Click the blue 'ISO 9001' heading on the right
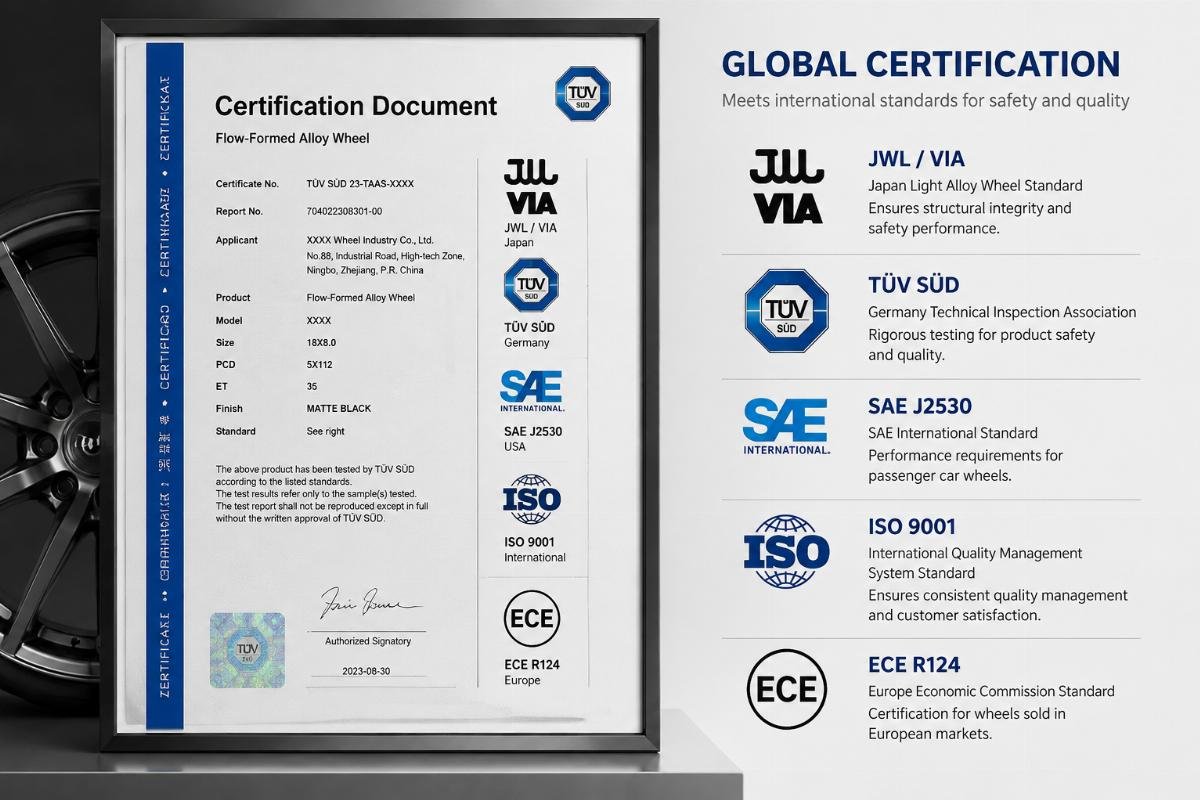This screenshot has width=1200, height=800. point(912,527)
